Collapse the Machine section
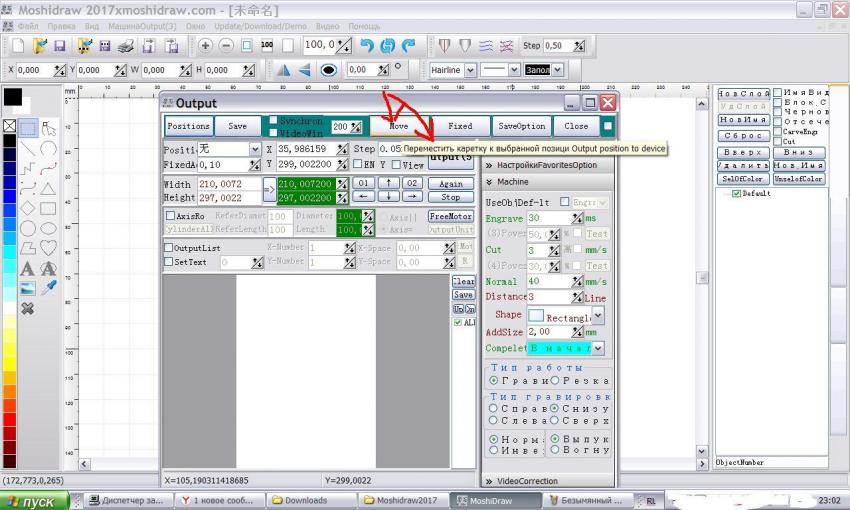Screen dimensions: 850x510 [488, 182]
